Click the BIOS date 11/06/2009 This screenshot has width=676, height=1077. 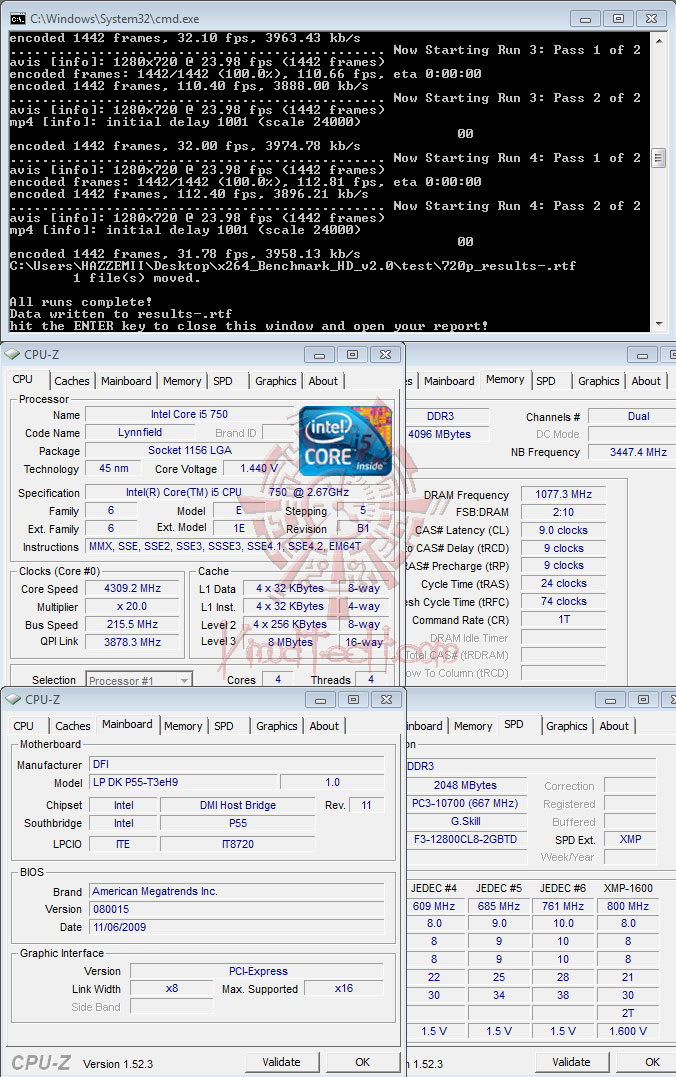pos(237,927)
